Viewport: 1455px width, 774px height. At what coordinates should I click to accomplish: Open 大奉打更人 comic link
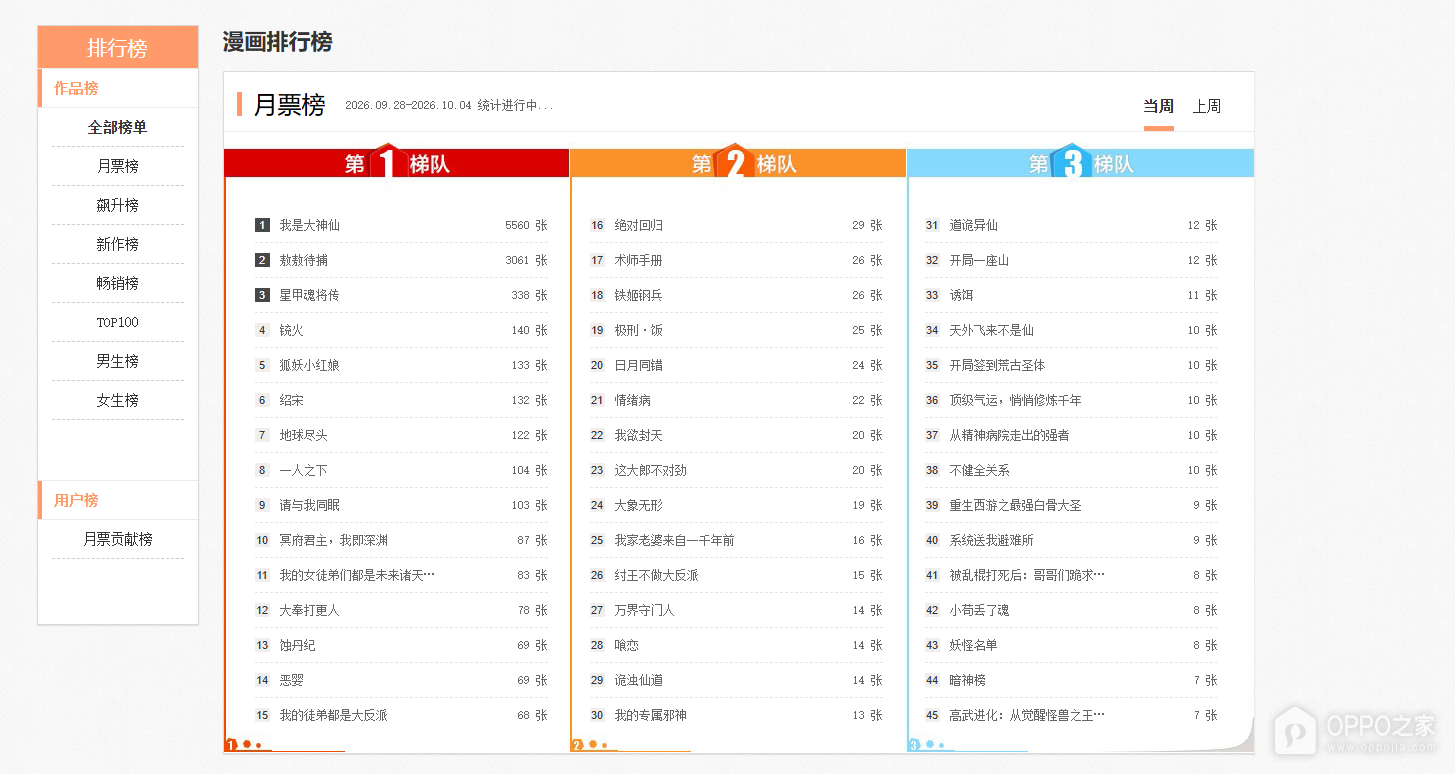(x=310, y=610)
